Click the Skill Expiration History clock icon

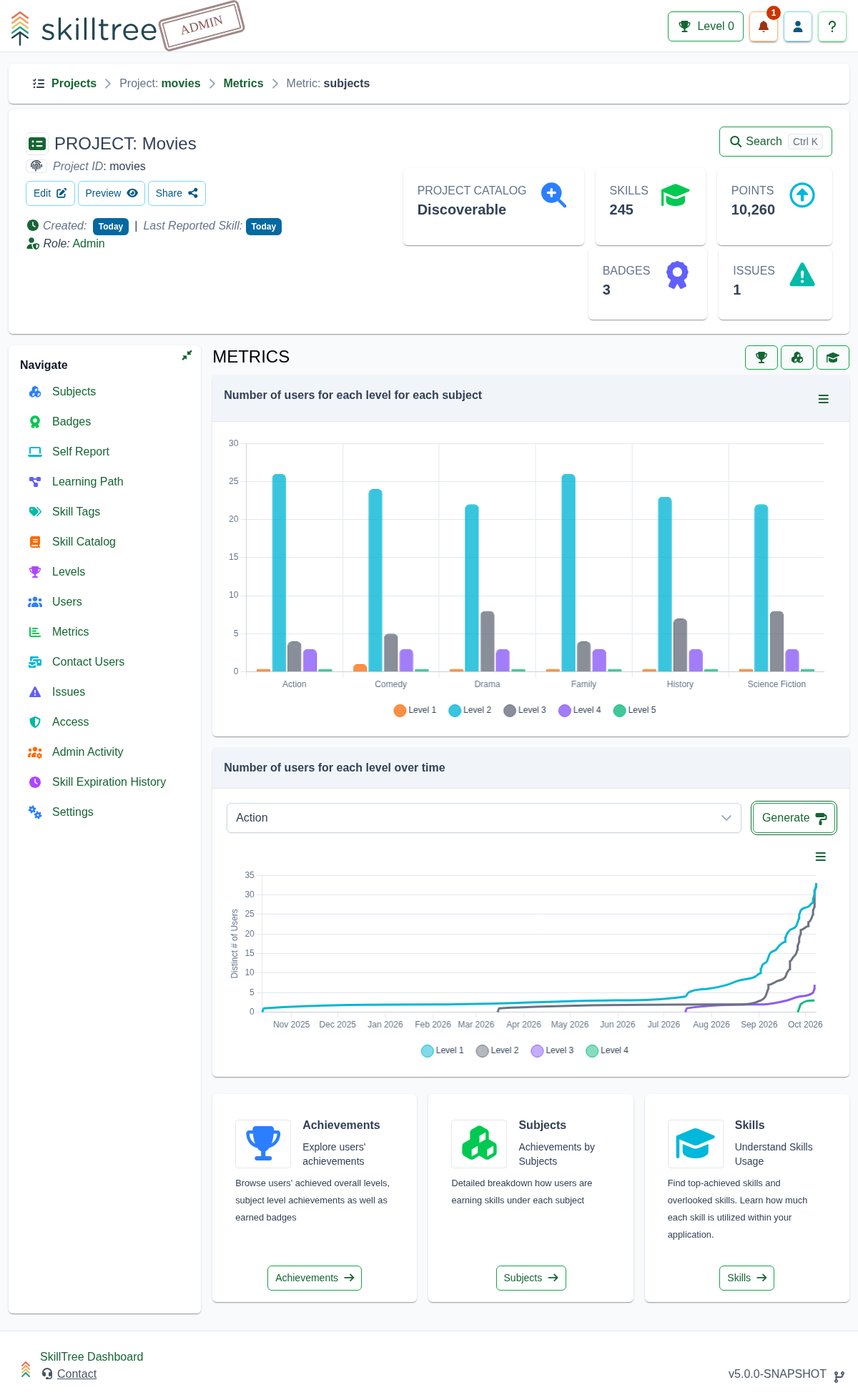[35, 782]
